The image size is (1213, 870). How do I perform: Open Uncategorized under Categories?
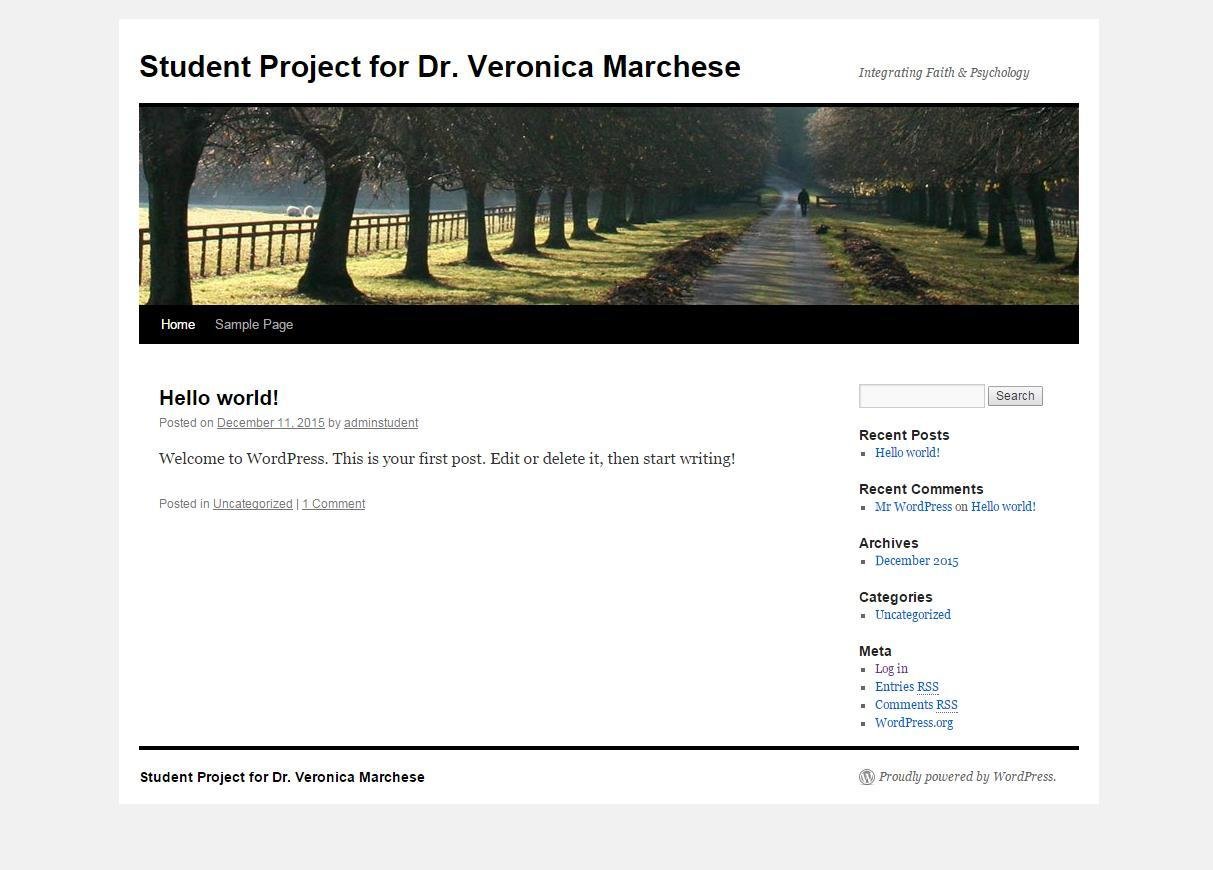tap(913, 615)
